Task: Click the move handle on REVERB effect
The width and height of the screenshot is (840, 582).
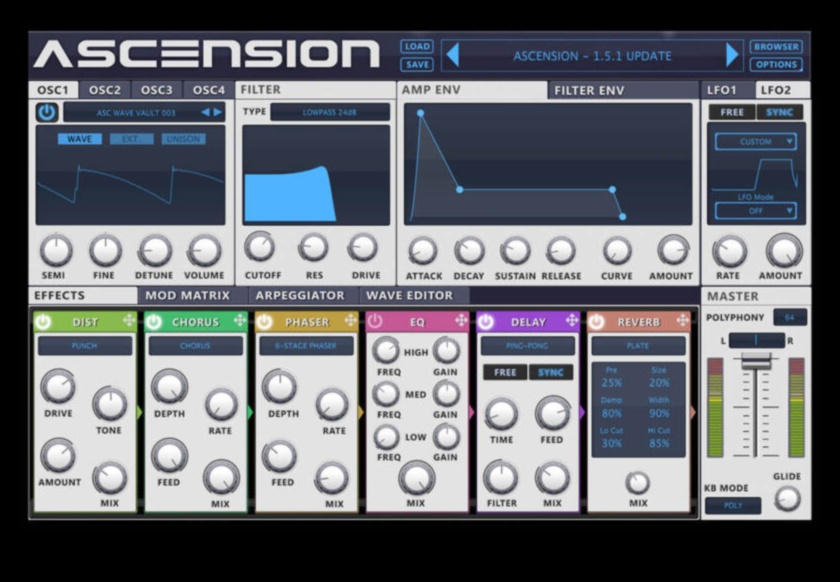Action: click(683, 321)
